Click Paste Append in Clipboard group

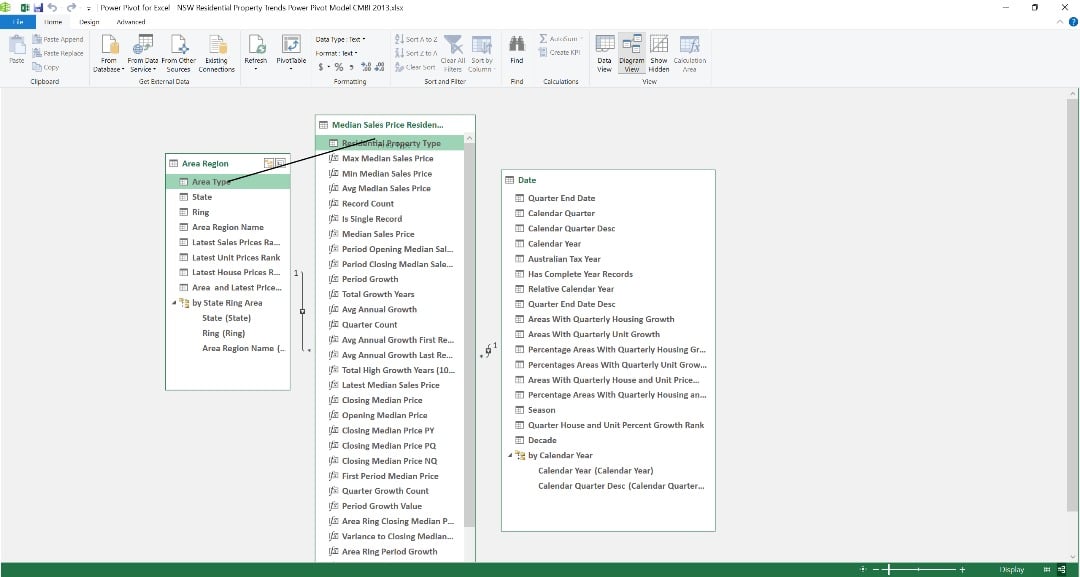(x=57, y=39)
